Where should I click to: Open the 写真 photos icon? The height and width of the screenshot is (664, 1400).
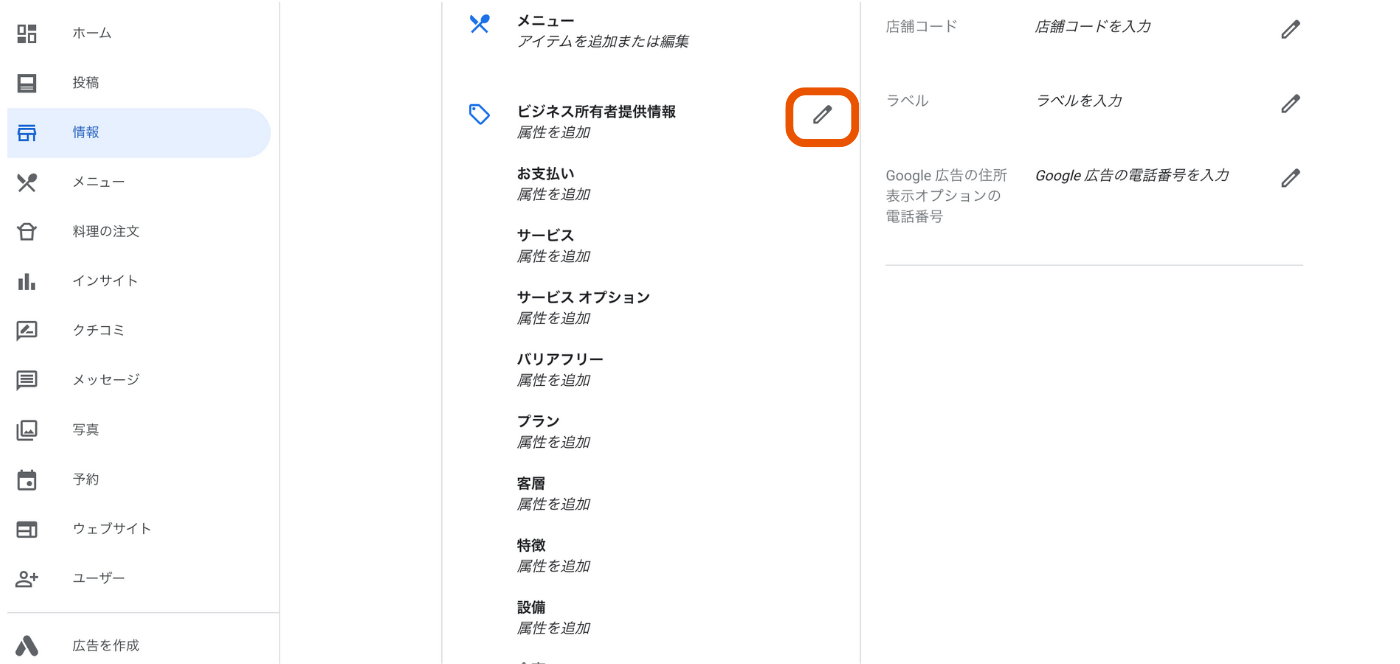(x=27, y=430)
